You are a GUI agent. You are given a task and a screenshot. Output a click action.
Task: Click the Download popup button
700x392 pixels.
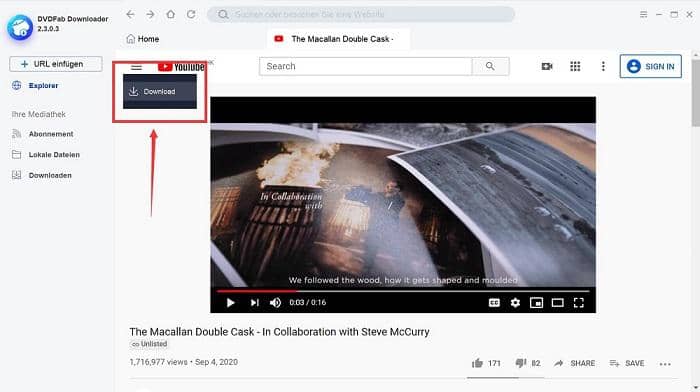[x=160, y=92]
